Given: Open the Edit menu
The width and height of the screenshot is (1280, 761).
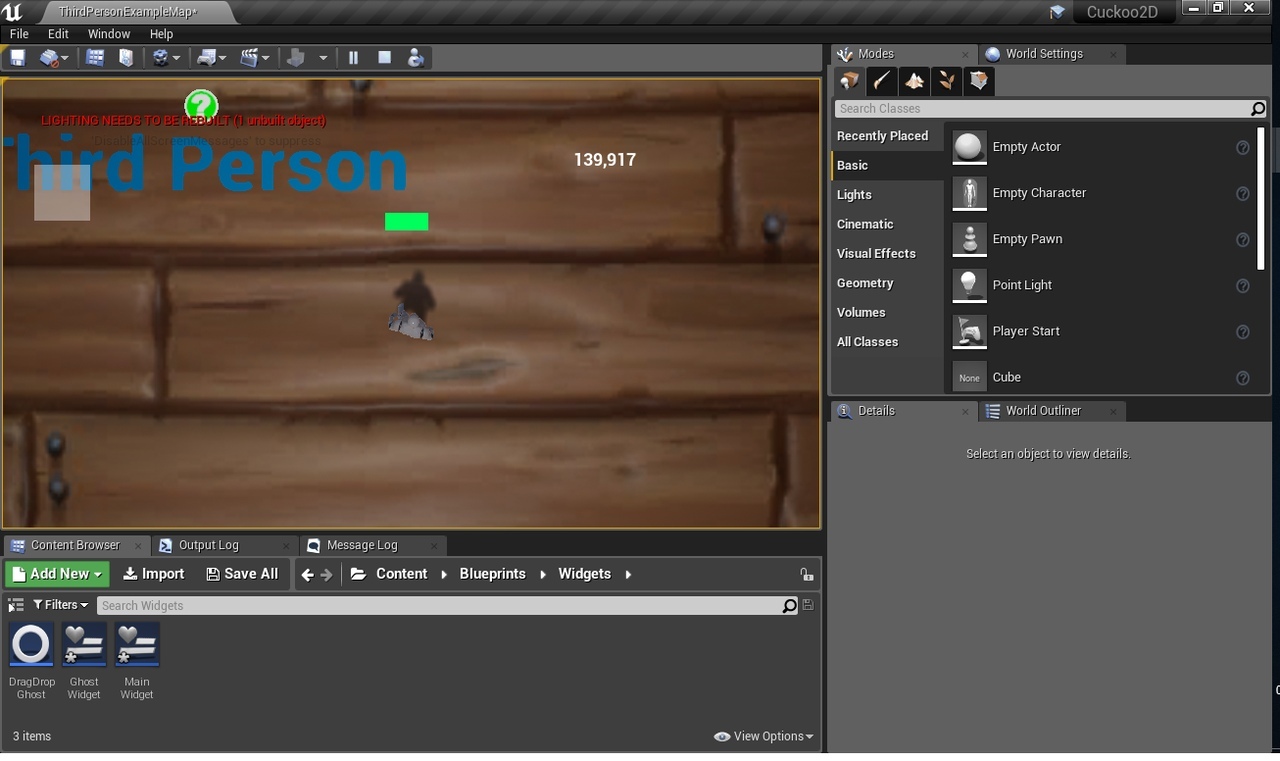Looking at the screenshot, I should [x=58, y=34].
